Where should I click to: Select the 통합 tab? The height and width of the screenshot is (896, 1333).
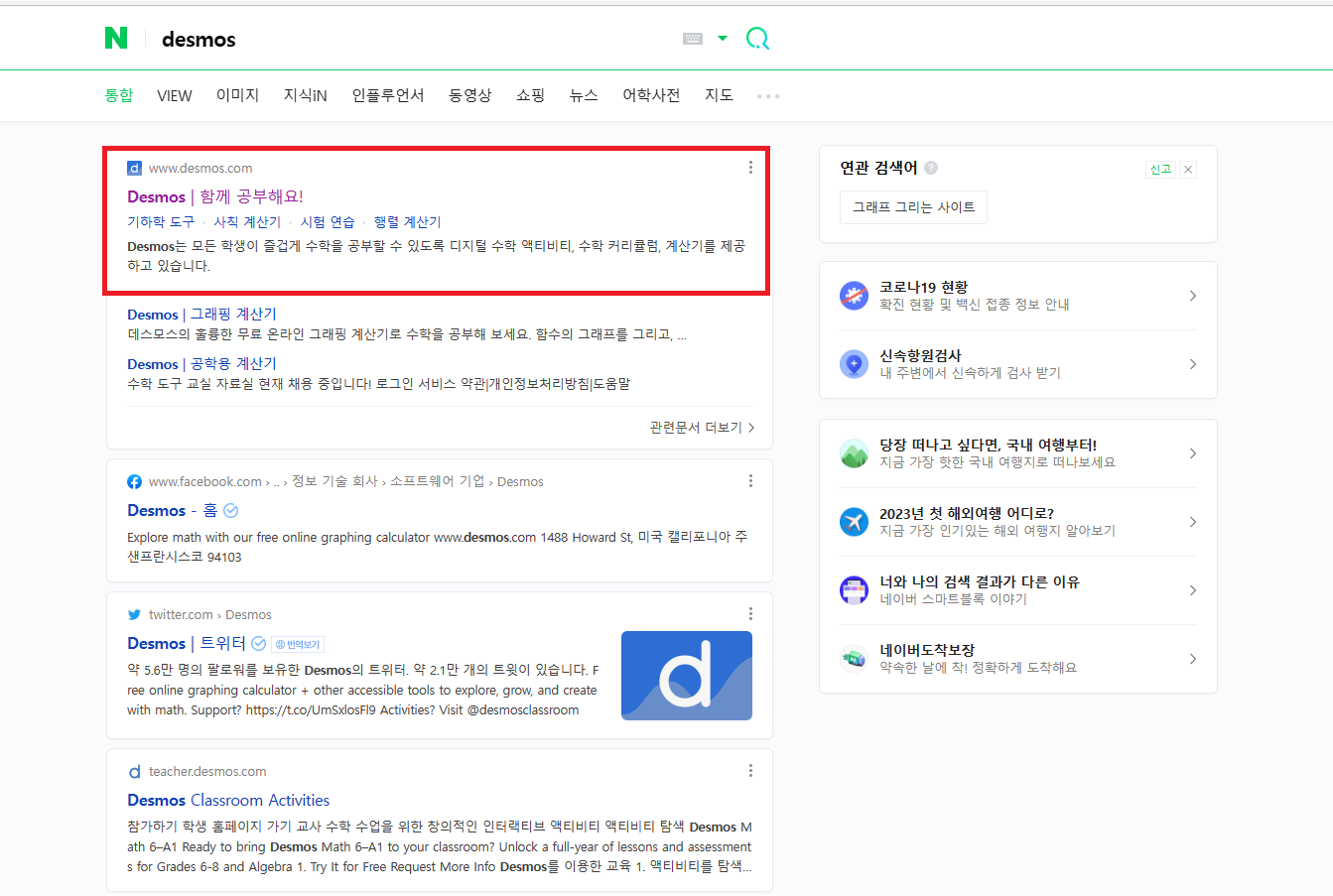[119, 95]
